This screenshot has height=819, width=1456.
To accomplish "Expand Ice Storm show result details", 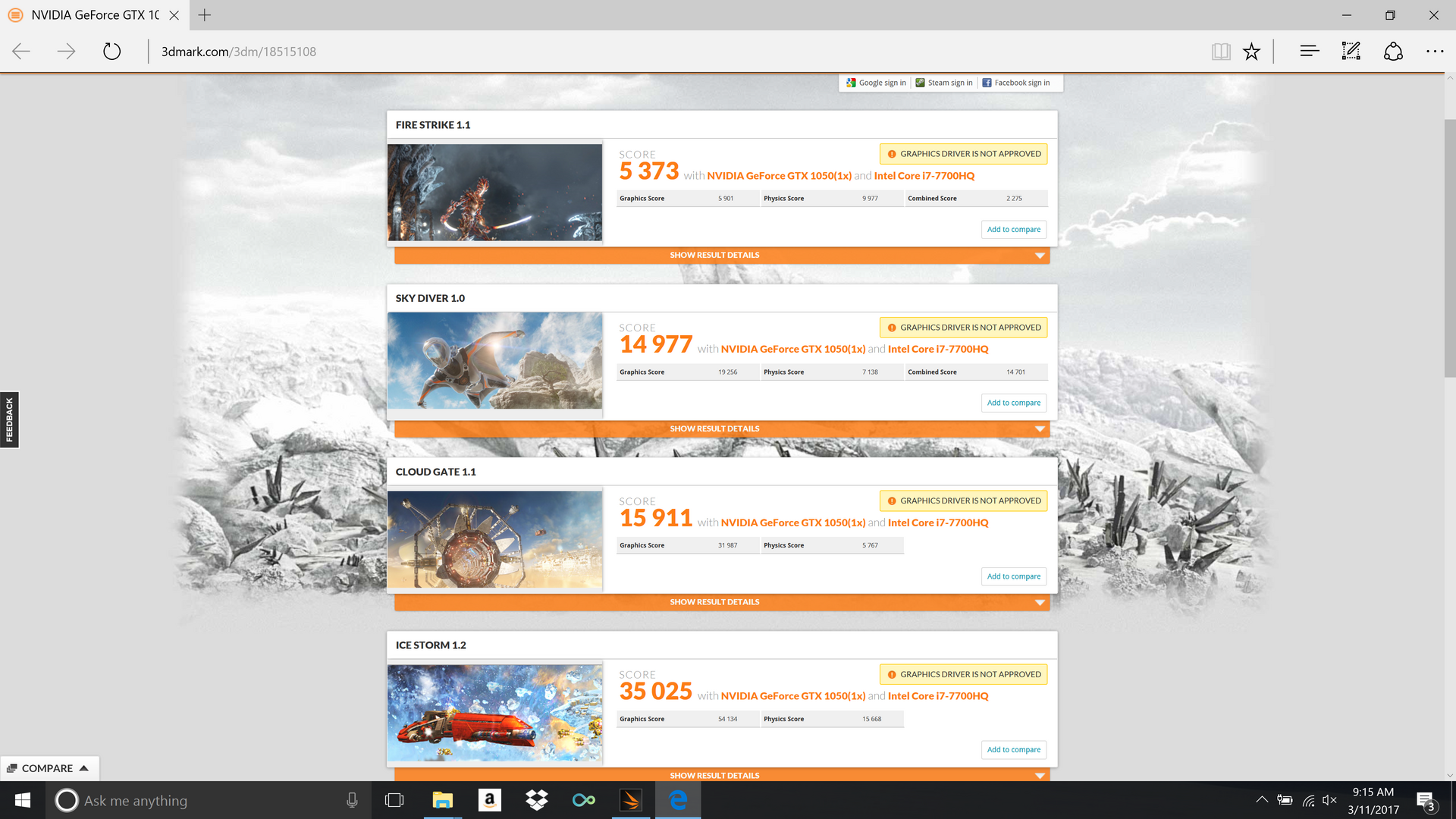I will (x=722, y=775).
